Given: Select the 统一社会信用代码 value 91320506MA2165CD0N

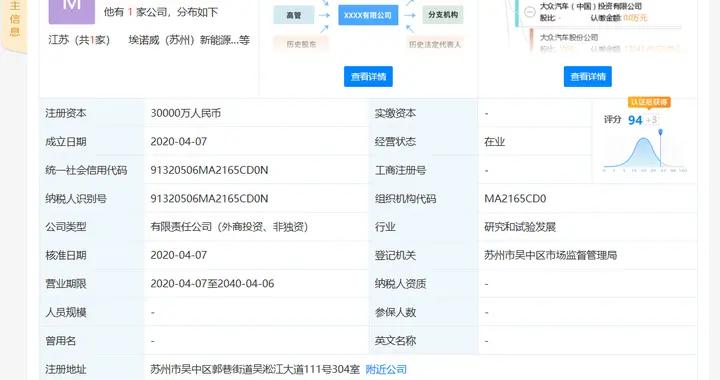Looking at the screenshot, I should 209,170.
